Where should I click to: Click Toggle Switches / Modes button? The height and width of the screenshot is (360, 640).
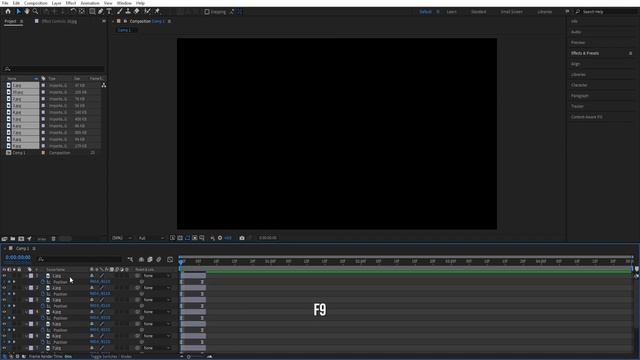pos(111,357)
